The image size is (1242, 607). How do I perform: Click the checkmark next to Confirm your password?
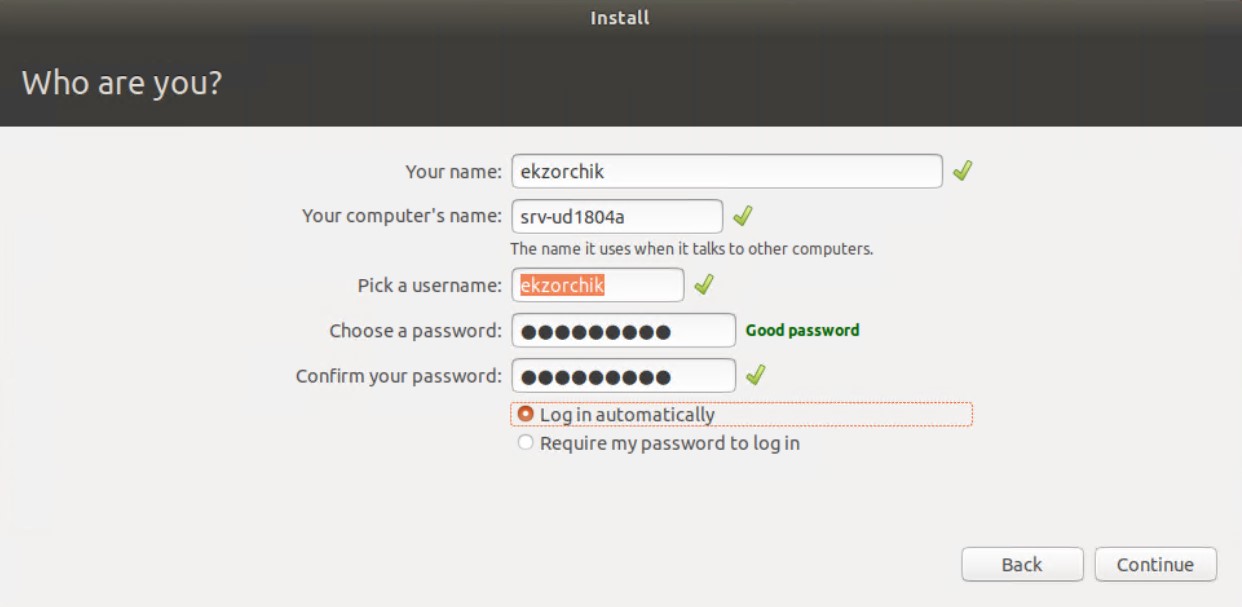(x=756, y=376)
